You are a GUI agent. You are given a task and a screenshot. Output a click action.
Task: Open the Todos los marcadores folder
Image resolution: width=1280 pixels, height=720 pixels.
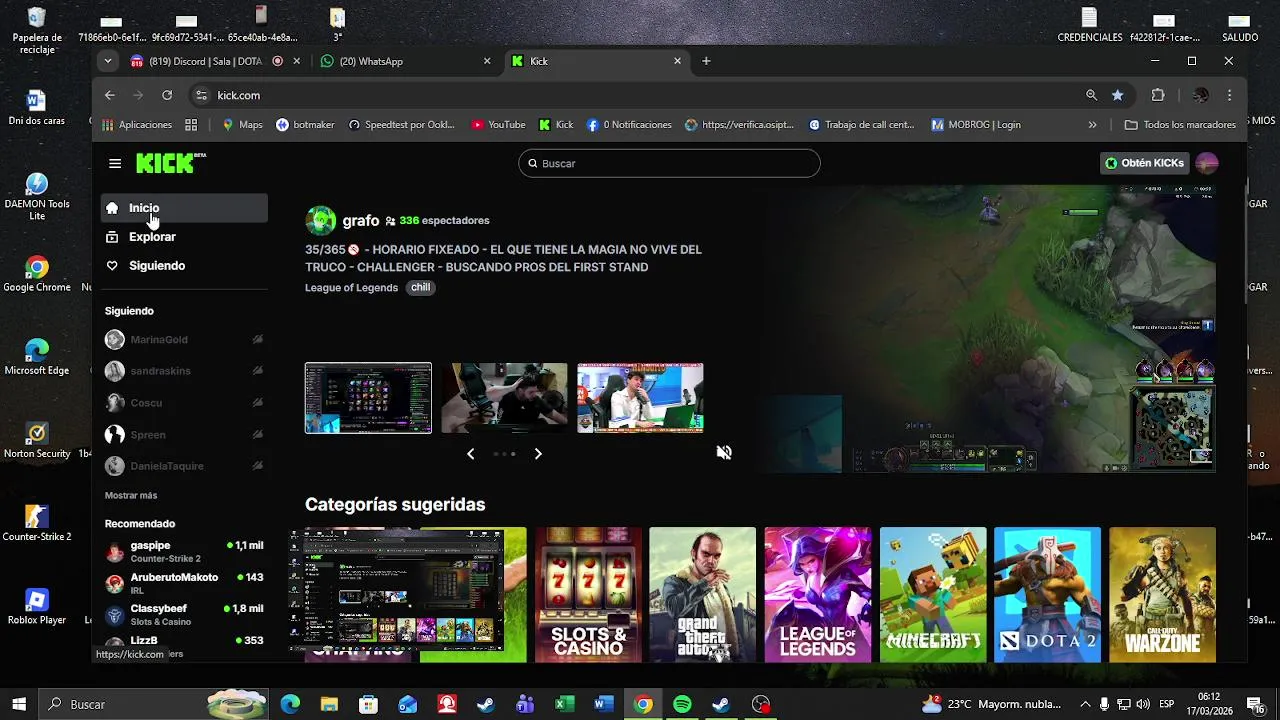click(x=1180, y=125)
